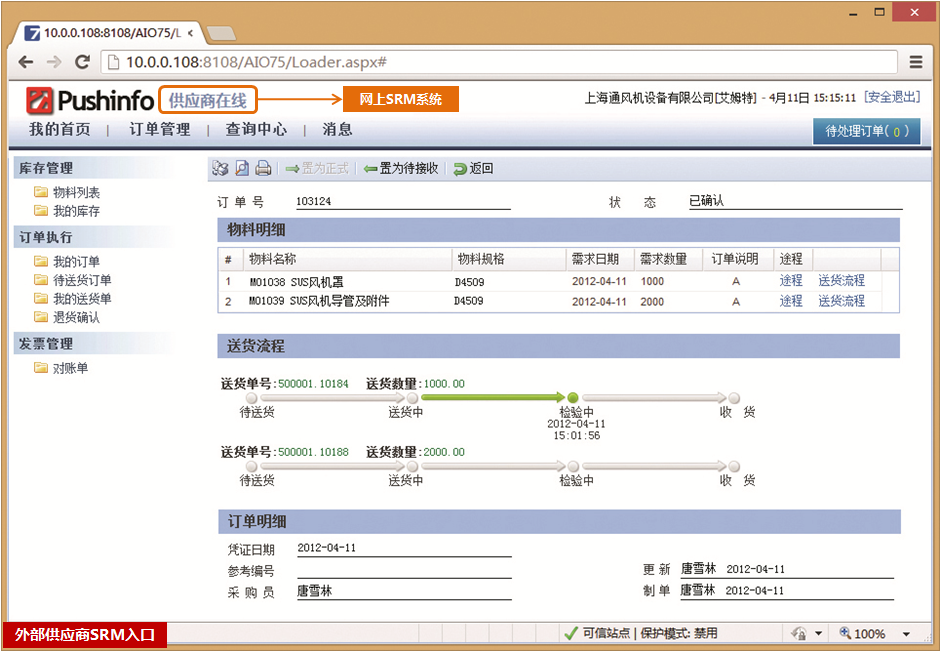
Task: Select row M01039 SUS风机导管及附件
Action: (558, 301)
